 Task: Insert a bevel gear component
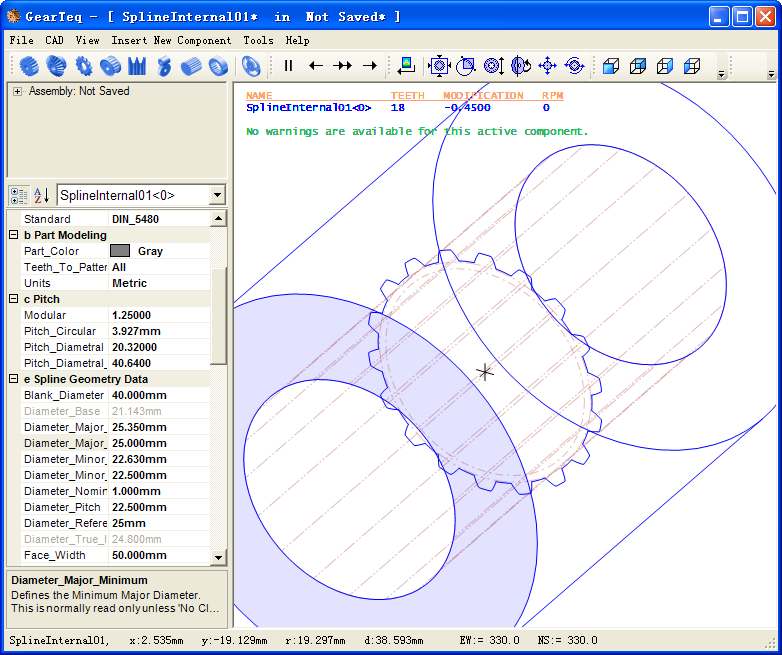click(x=56, y=66)
